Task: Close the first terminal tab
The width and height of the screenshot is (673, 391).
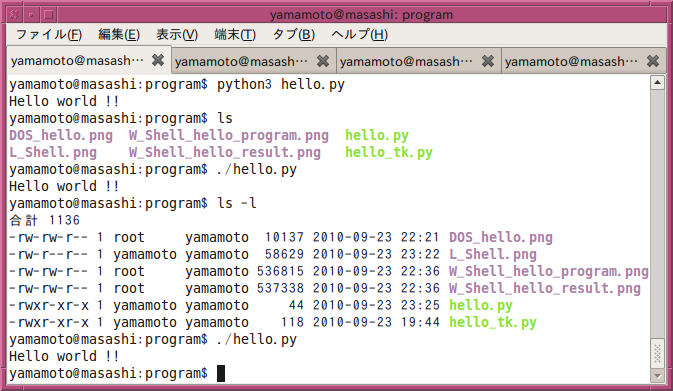Action: [x=158, y=60]
